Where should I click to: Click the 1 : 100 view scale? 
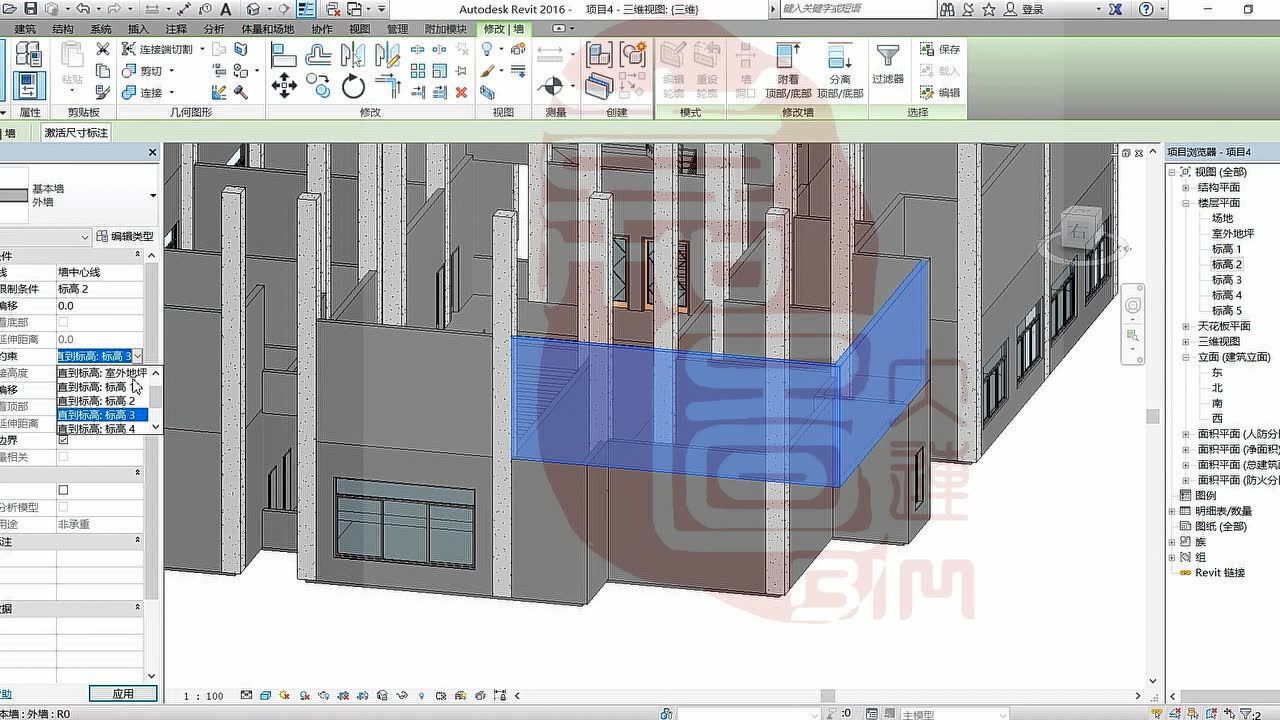tap(204, 696)
